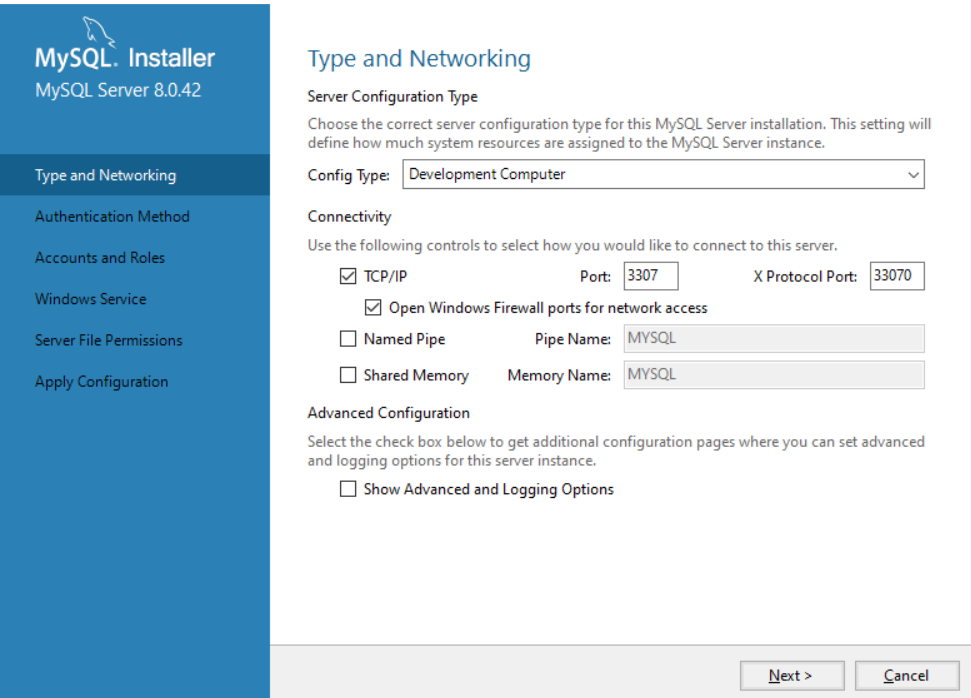Click the Next button
Screen dimensions: 971x698
tap(792, 676)
